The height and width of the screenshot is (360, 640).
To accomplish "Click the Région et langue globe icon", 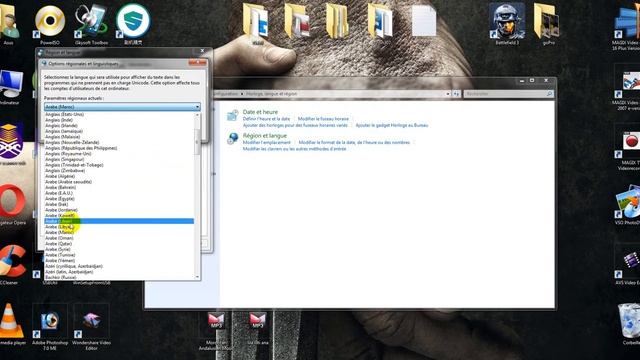I will tap(233, 138).
